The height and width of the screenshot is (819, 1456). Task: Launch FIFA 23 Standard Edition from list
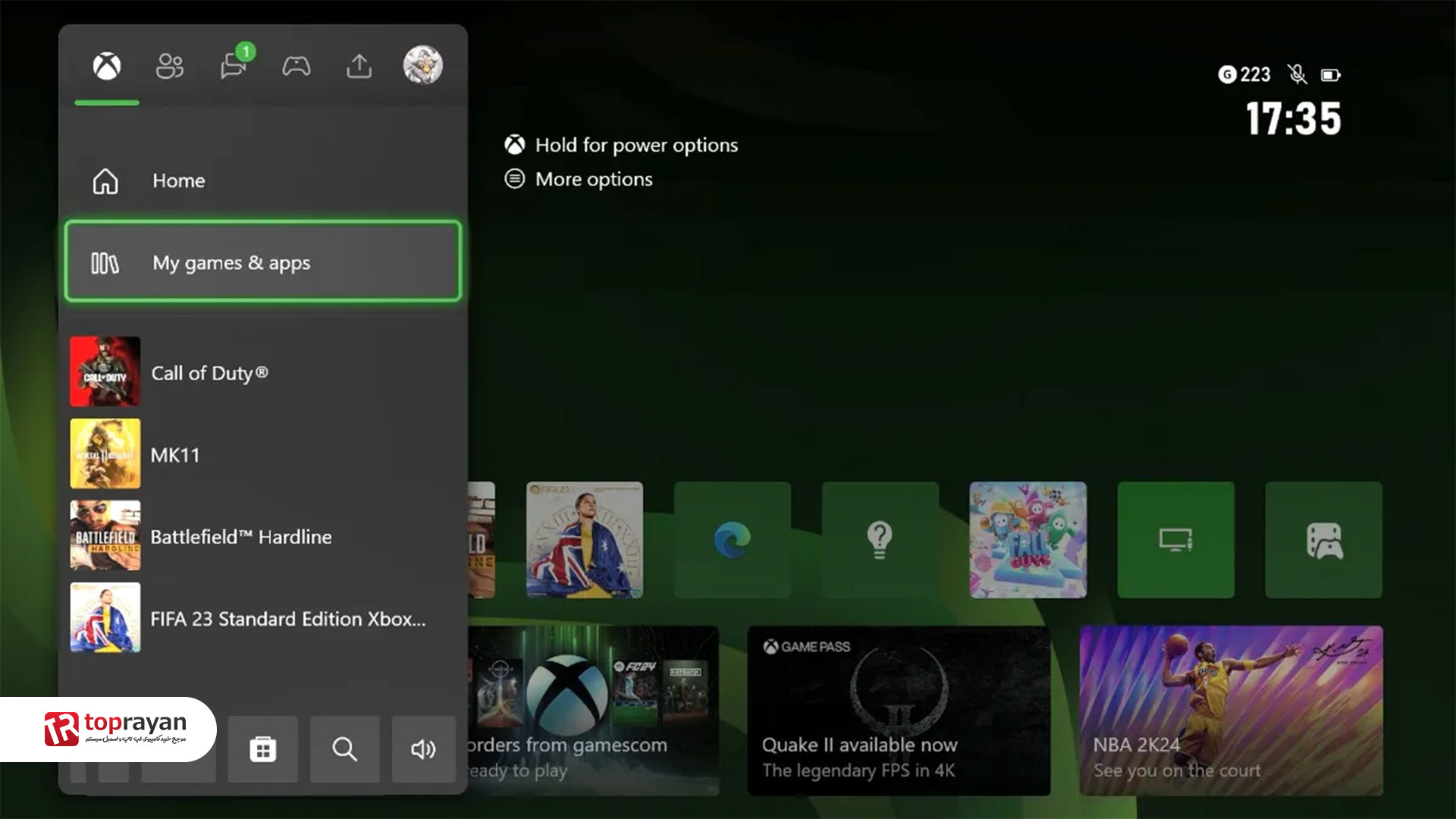click(x=262, y=618)
